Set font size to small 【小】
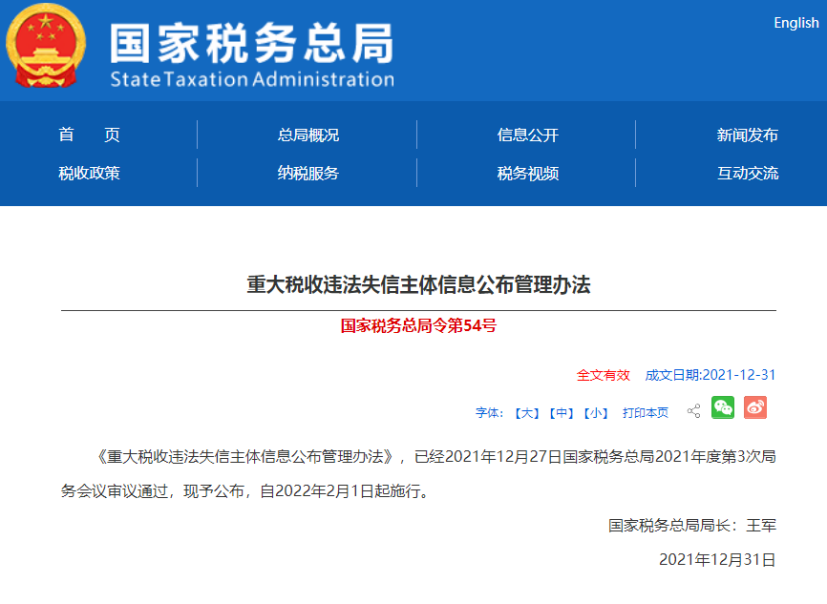Screen dimensions: 827x604 pyautogui.click(x=596, y=412)
